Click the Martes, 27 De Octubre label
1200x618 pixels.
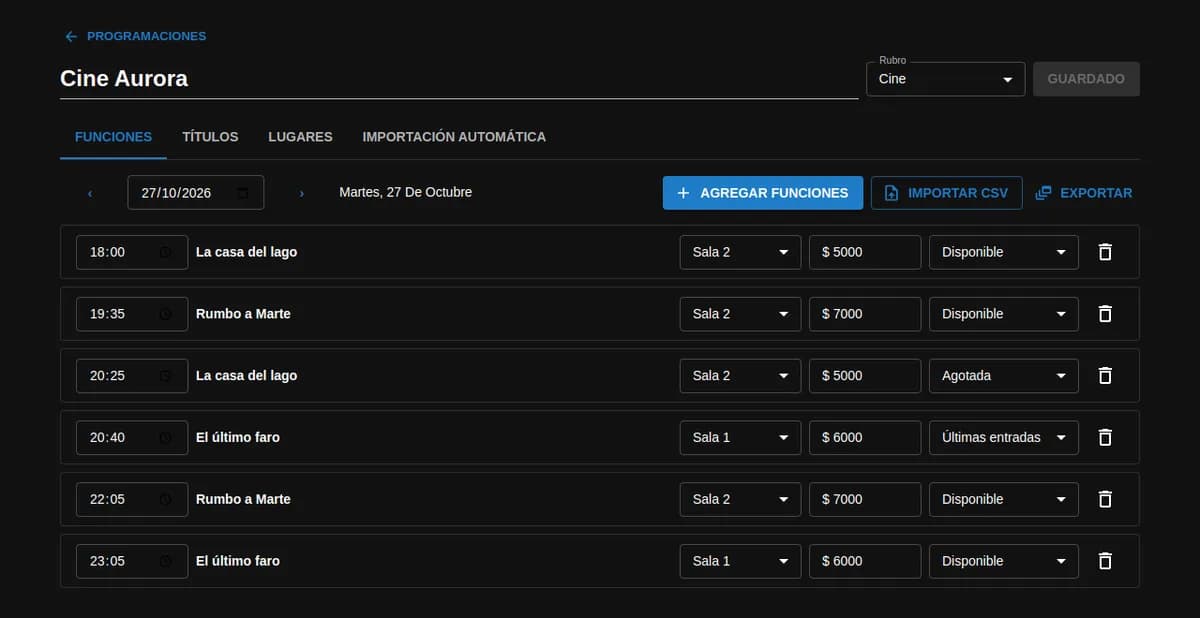(405, 192)
